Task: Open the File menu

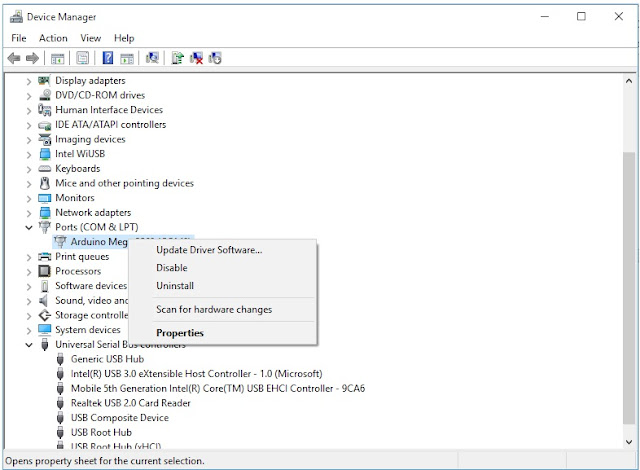Action: [19, 38]
